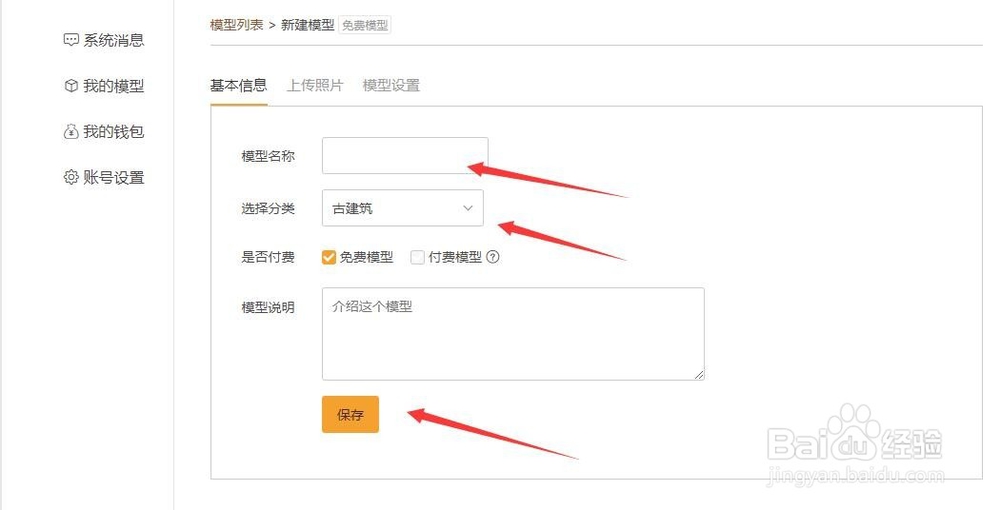Open 账号设置 in the sidebar
The width and height of the screenshot is (1000, 510).
click(x=113, y=177)
